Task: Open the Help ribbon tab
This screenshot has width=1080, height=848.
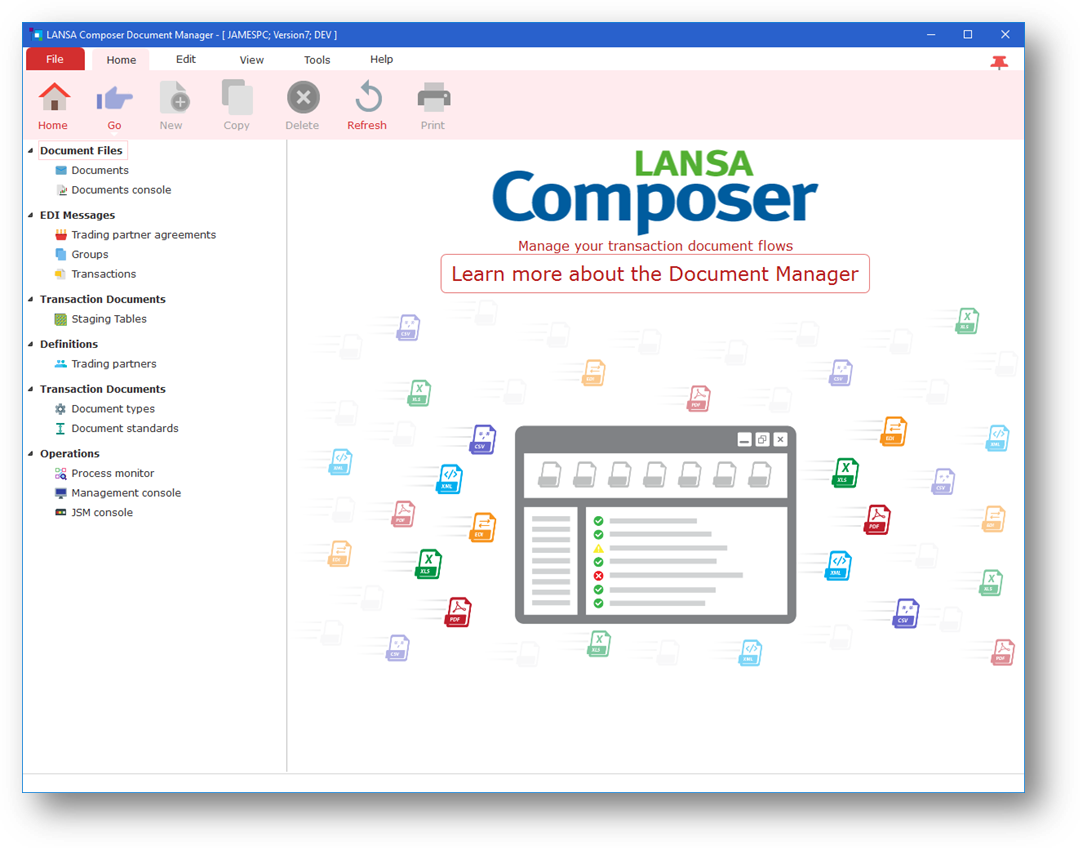Action: pos(381,59)
